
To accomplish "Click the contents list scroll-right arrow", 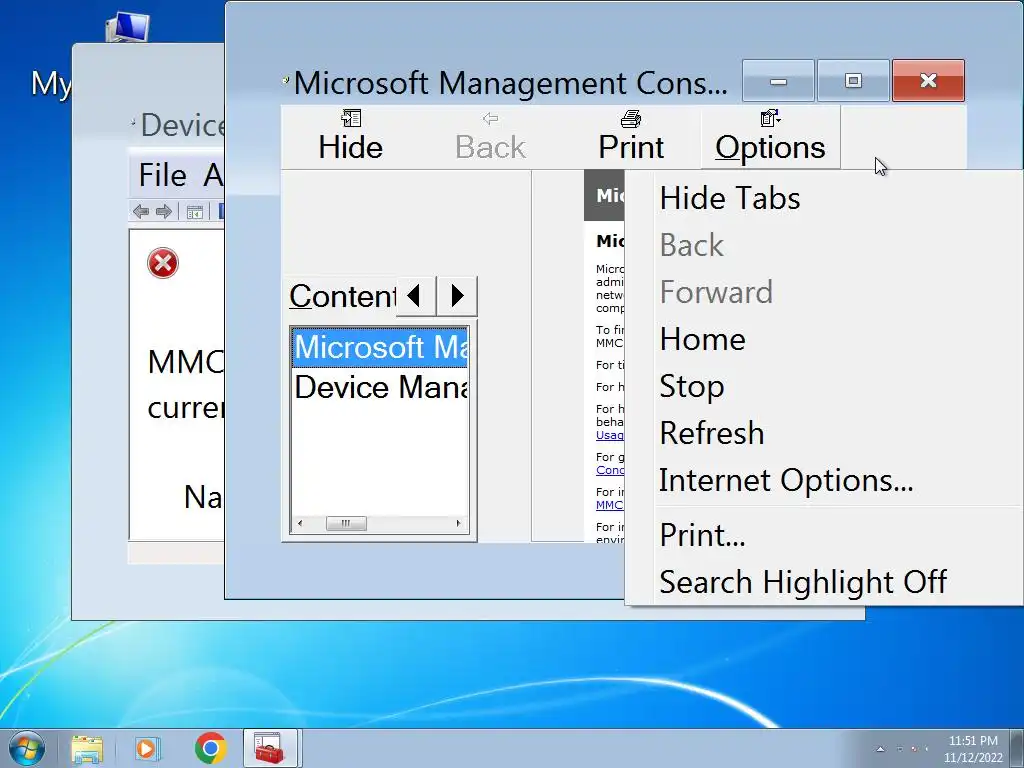I will click(x=458, y=523).
